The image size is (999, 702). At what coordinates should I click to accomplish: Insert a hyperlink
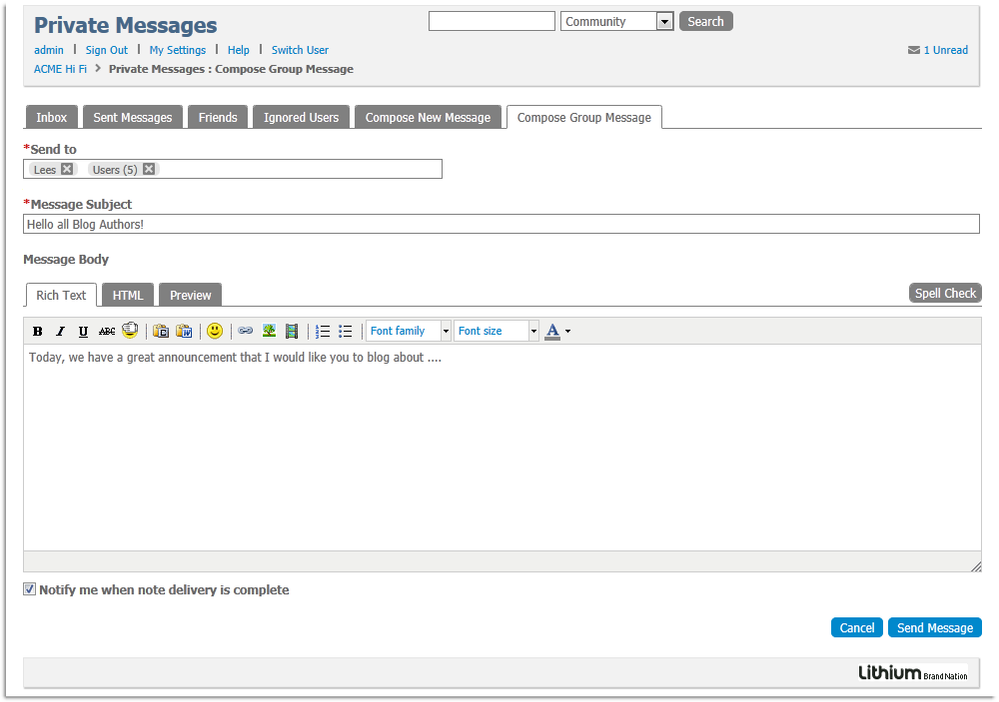[x=245, y=331]
